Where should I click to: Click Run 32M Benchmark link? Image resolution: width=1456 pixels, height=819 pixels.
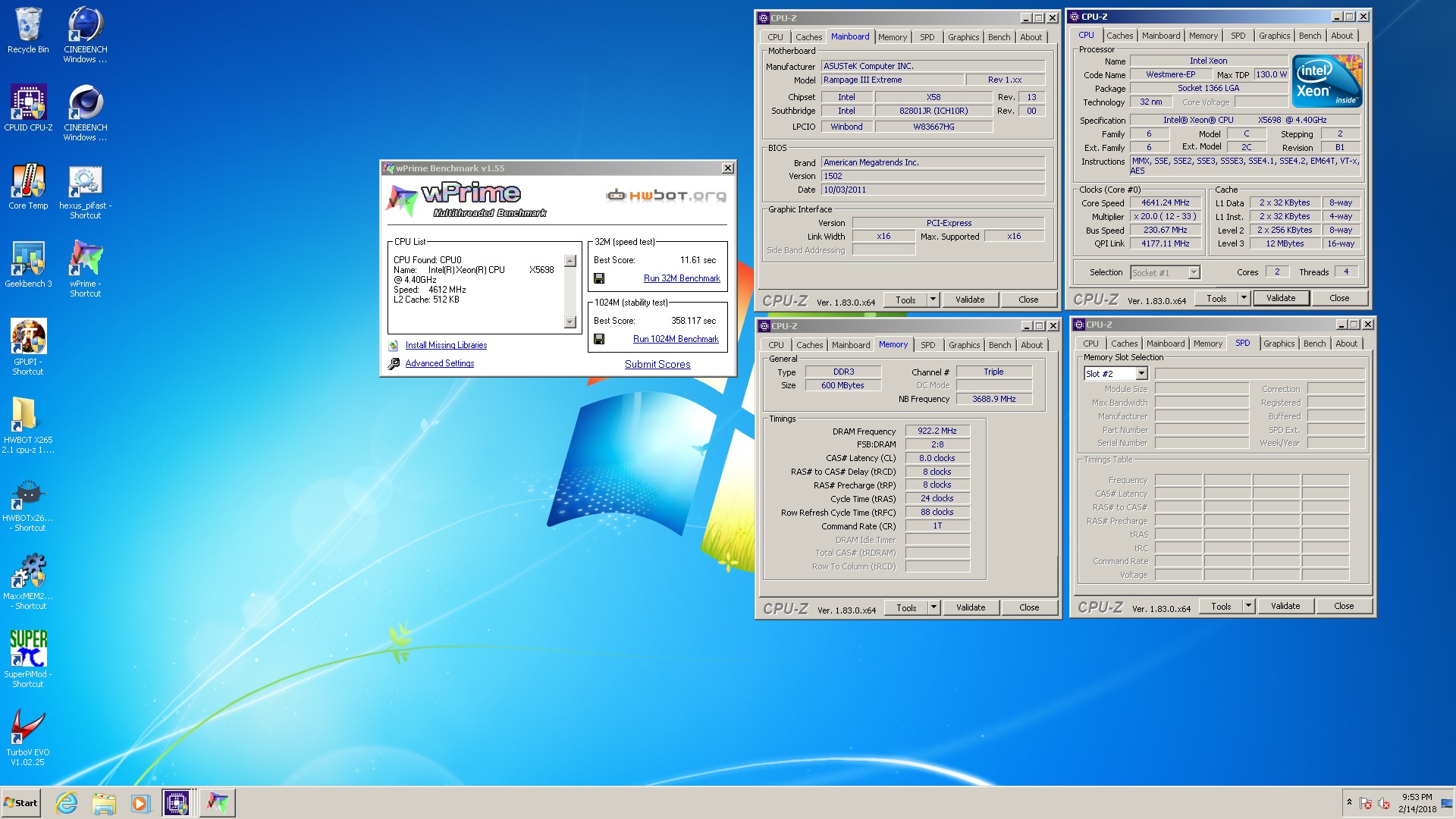click(682, 278)
